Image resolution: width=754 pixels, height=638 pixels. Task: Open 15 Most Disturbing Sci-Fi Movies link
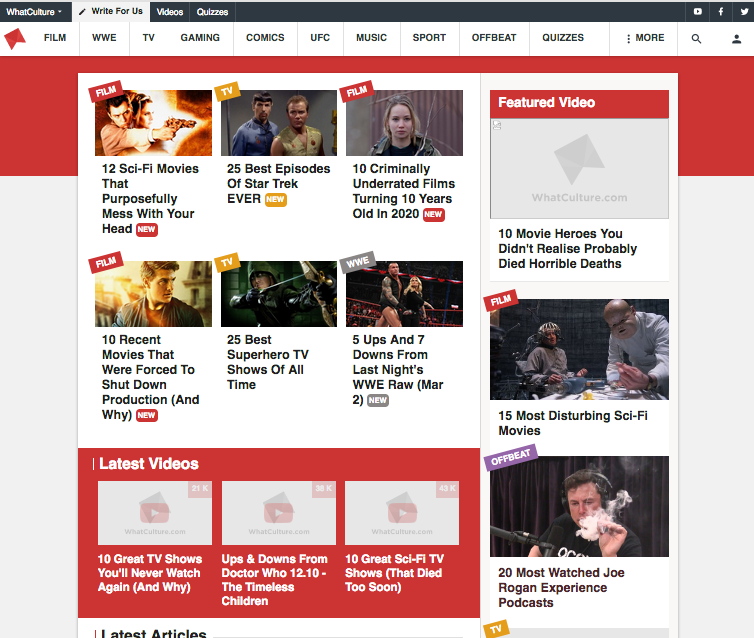pyautogui.click(x=573, y=423)
